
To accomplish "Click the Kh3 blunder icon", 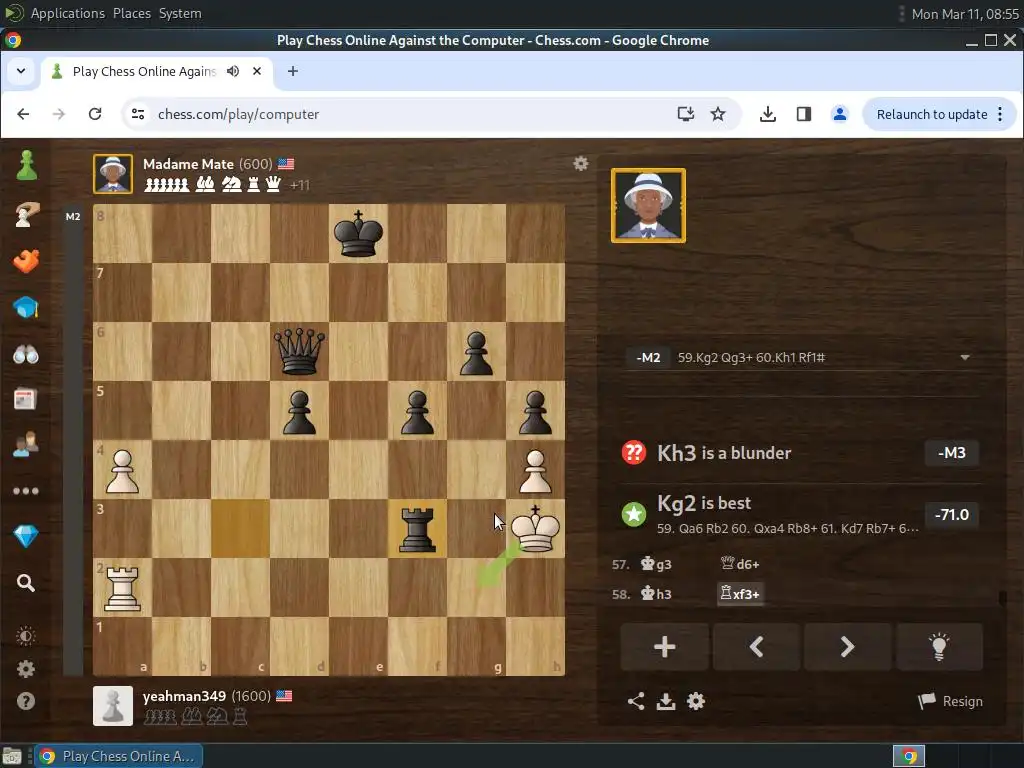I will point(633,452).
